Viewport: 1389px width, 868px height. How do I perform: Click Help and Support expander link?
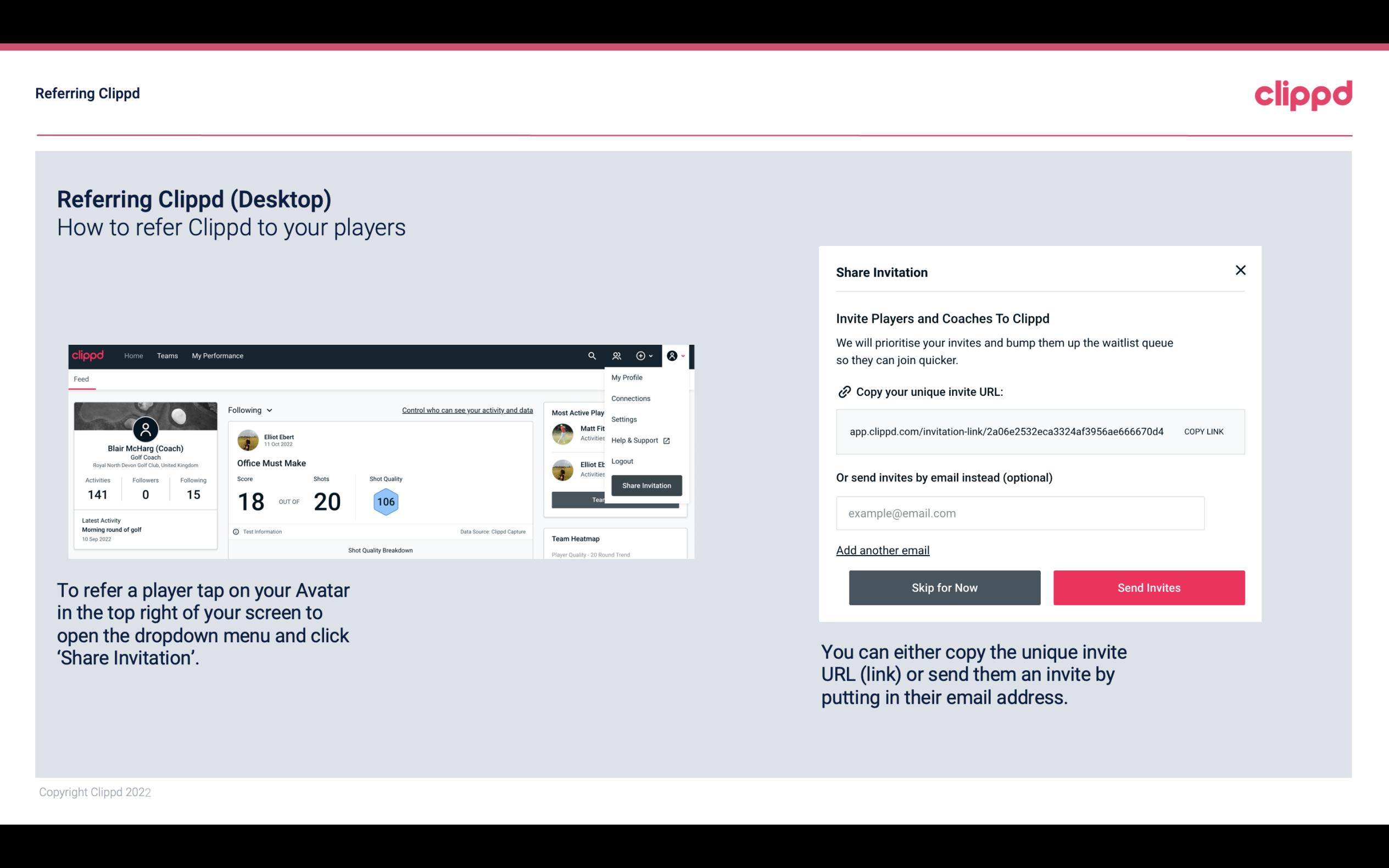point(639,440)
